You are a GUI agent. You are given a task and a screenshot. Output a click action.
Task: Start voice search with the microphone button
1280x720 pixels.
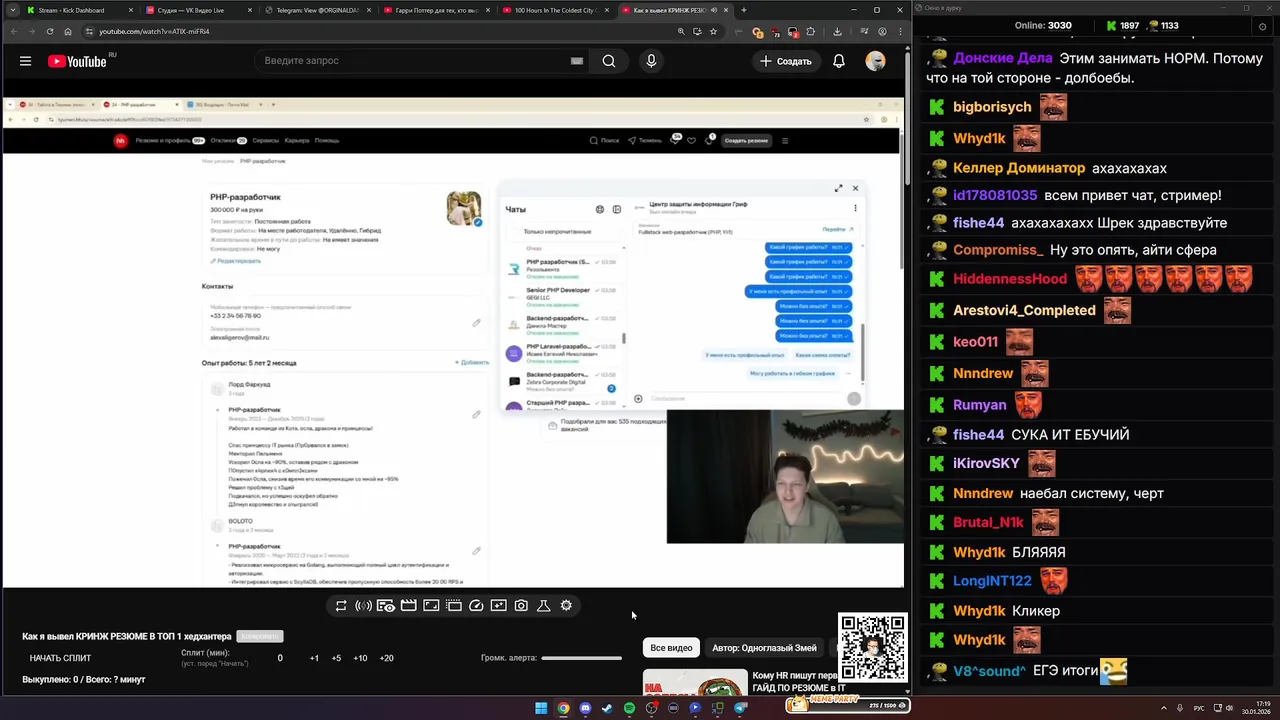[x=651, y=61]
